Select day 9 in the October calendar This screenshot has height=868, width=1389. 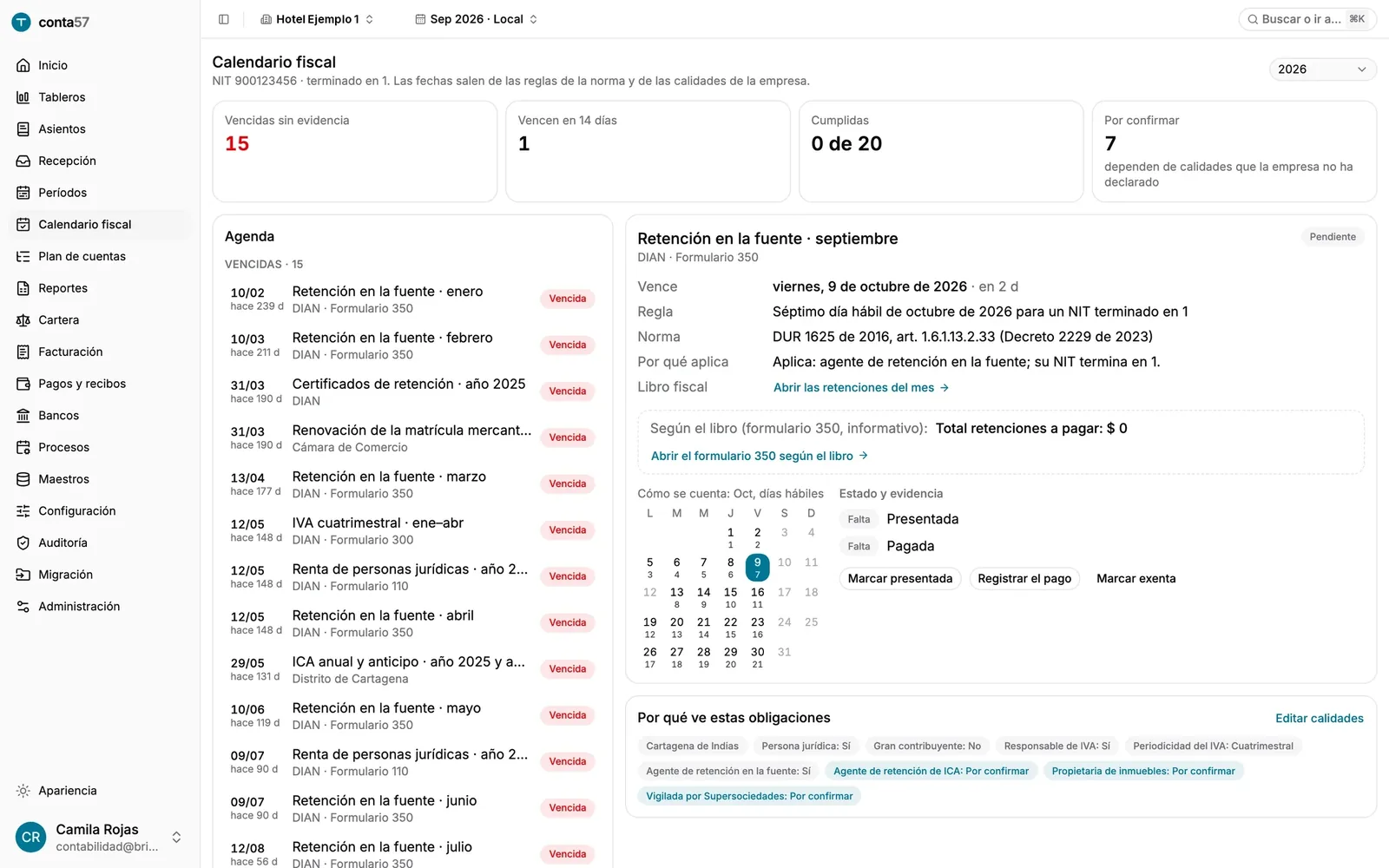coord(757,567)
